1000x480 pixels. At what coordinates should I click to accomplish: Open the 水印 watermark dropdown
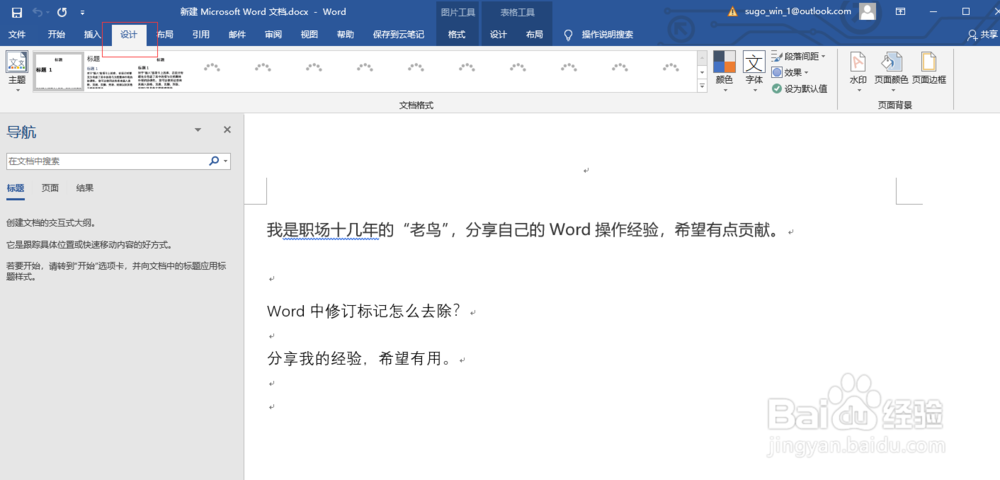point(858,72)
